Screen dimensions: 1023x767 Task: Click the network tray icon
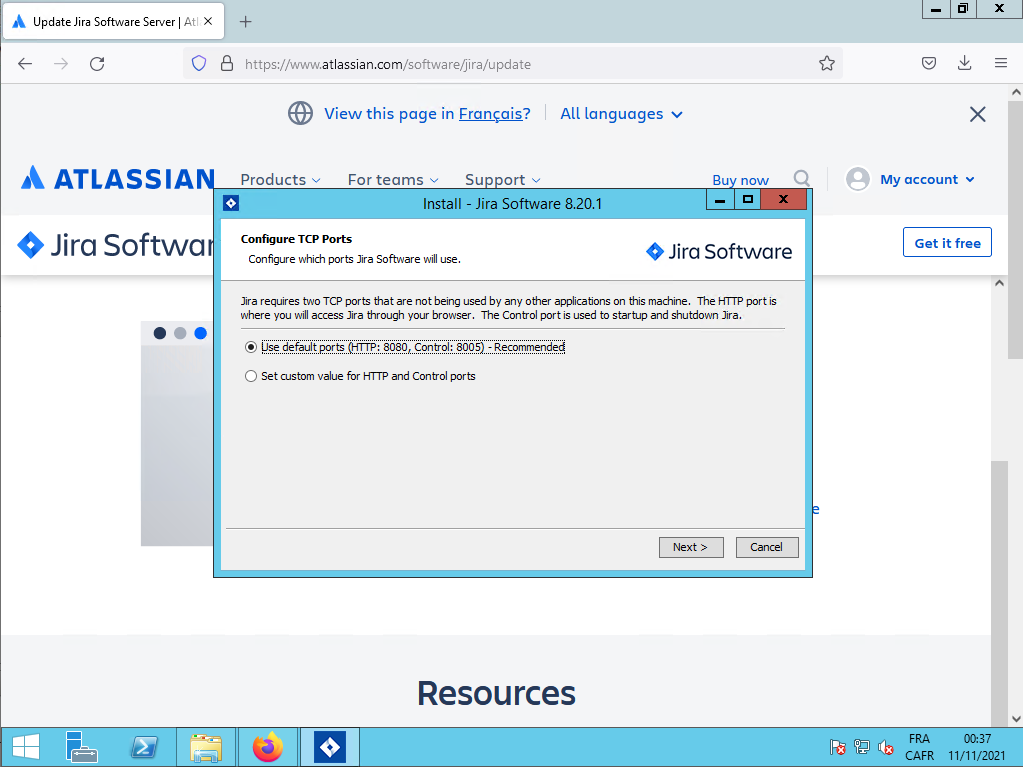pos(861,747)
